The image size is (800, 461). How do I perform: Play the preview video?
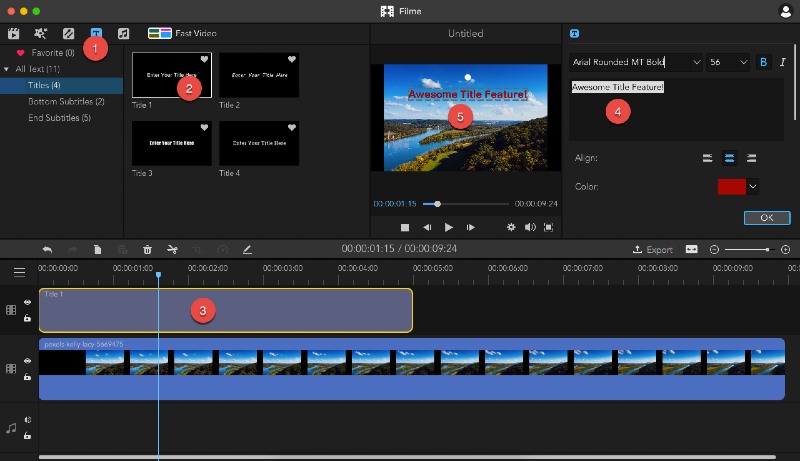click(448, 227)
